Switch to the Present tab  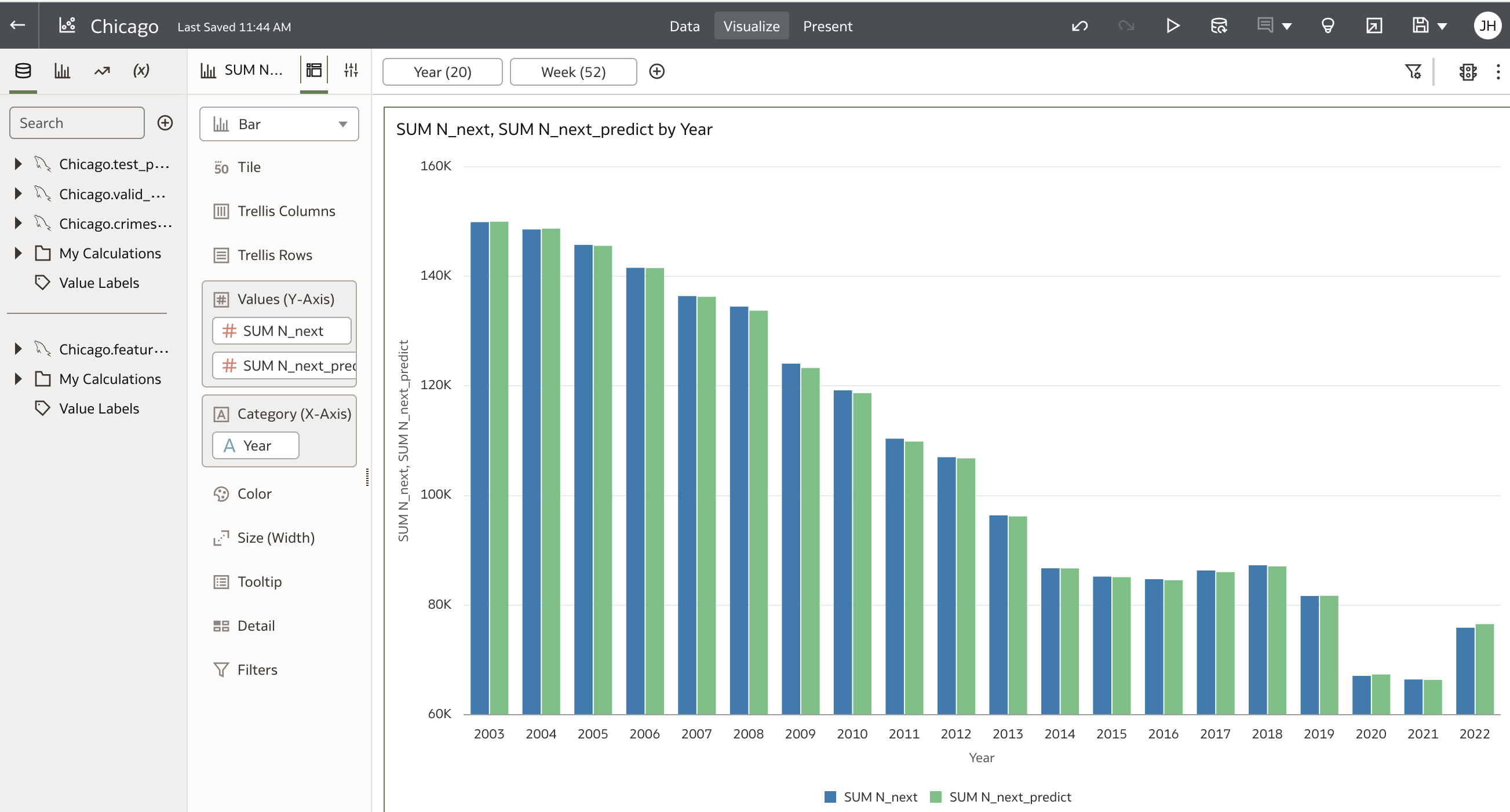pos(827,27)
